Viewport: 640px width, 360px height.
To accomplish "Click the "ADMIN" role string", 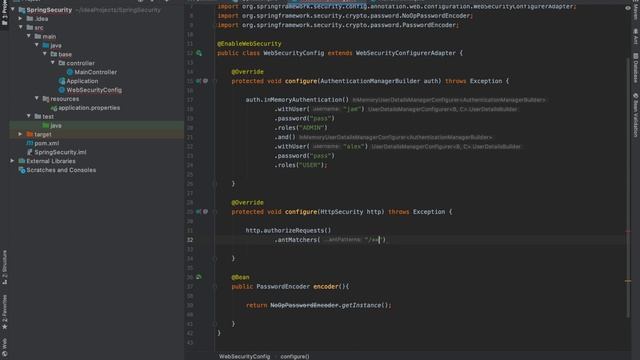I will [311, 128].
